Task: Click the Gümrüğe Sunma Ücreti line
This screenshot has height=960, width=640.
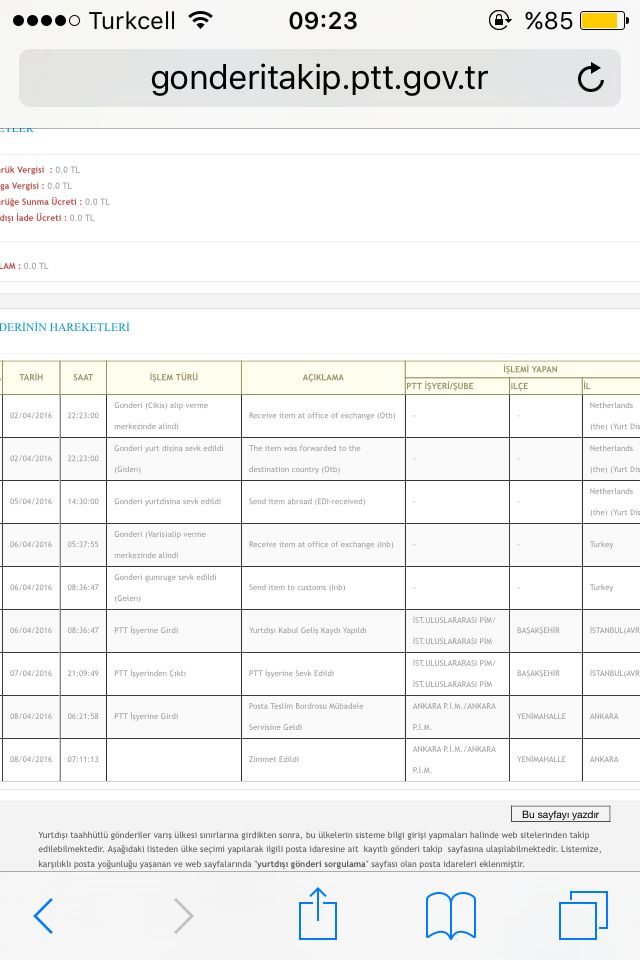Action: pos(55,202)
